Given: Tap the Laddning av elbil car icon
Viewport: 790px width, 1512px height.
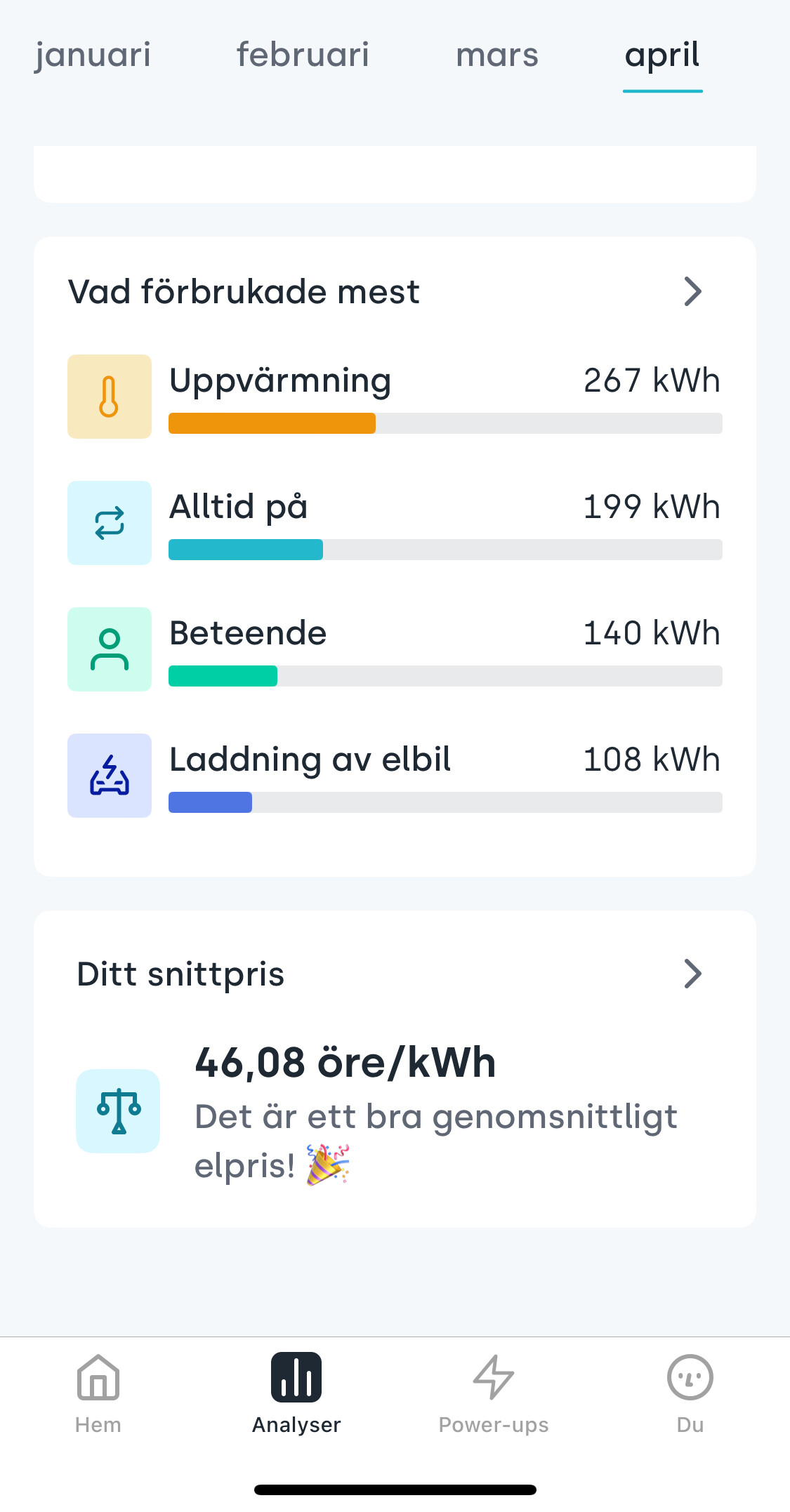Looking at the screenshot, I should pos(109,776).
